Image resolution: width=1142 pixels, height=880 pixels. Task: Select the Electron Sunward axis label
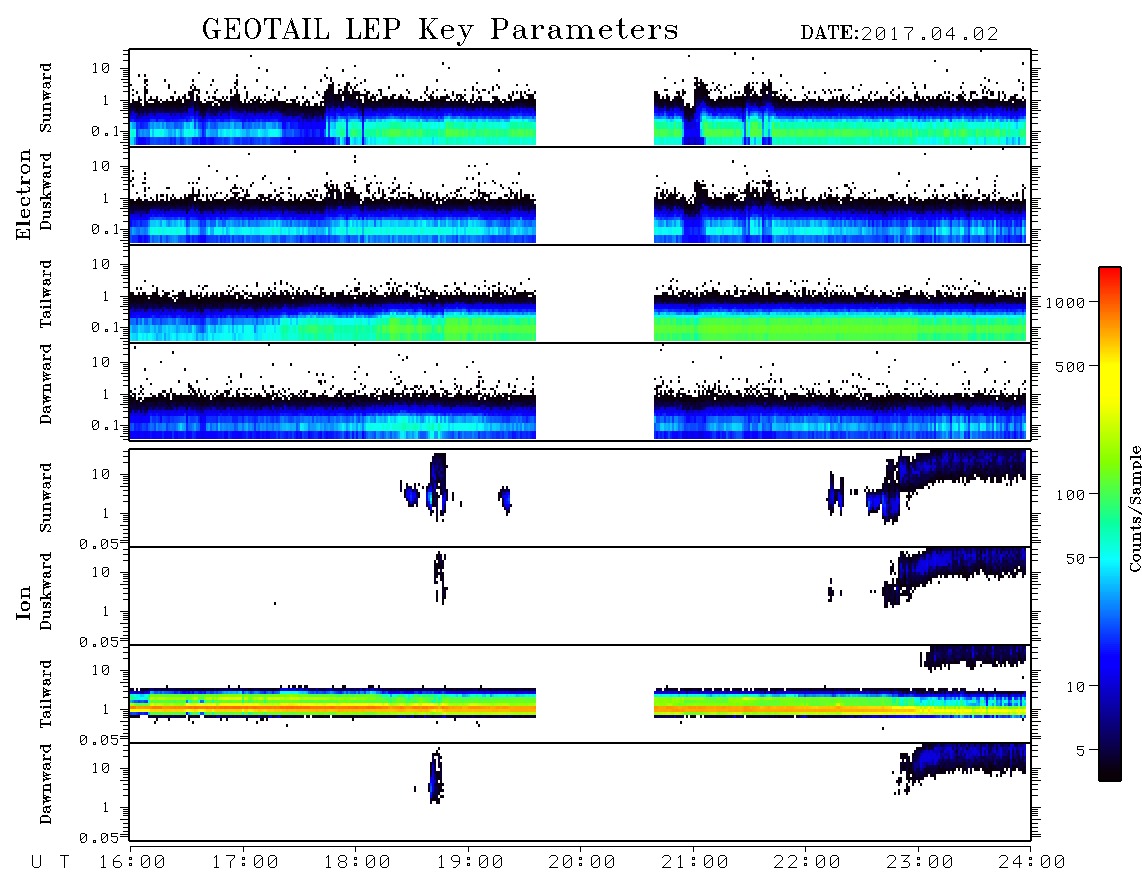coord(46,98)
